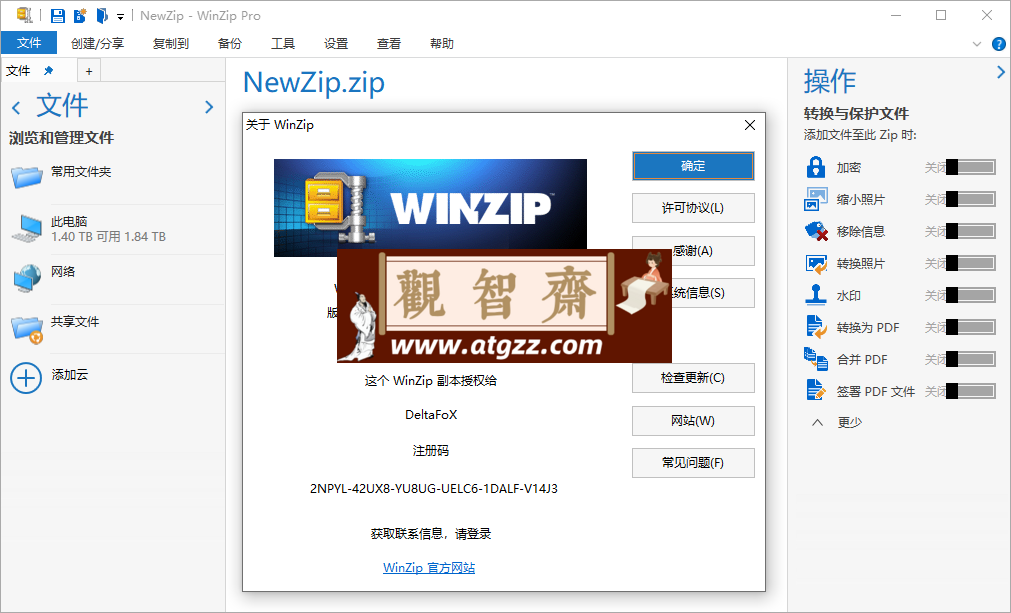Click the 1.40 TB 可用 1.84 TB text

108,237
